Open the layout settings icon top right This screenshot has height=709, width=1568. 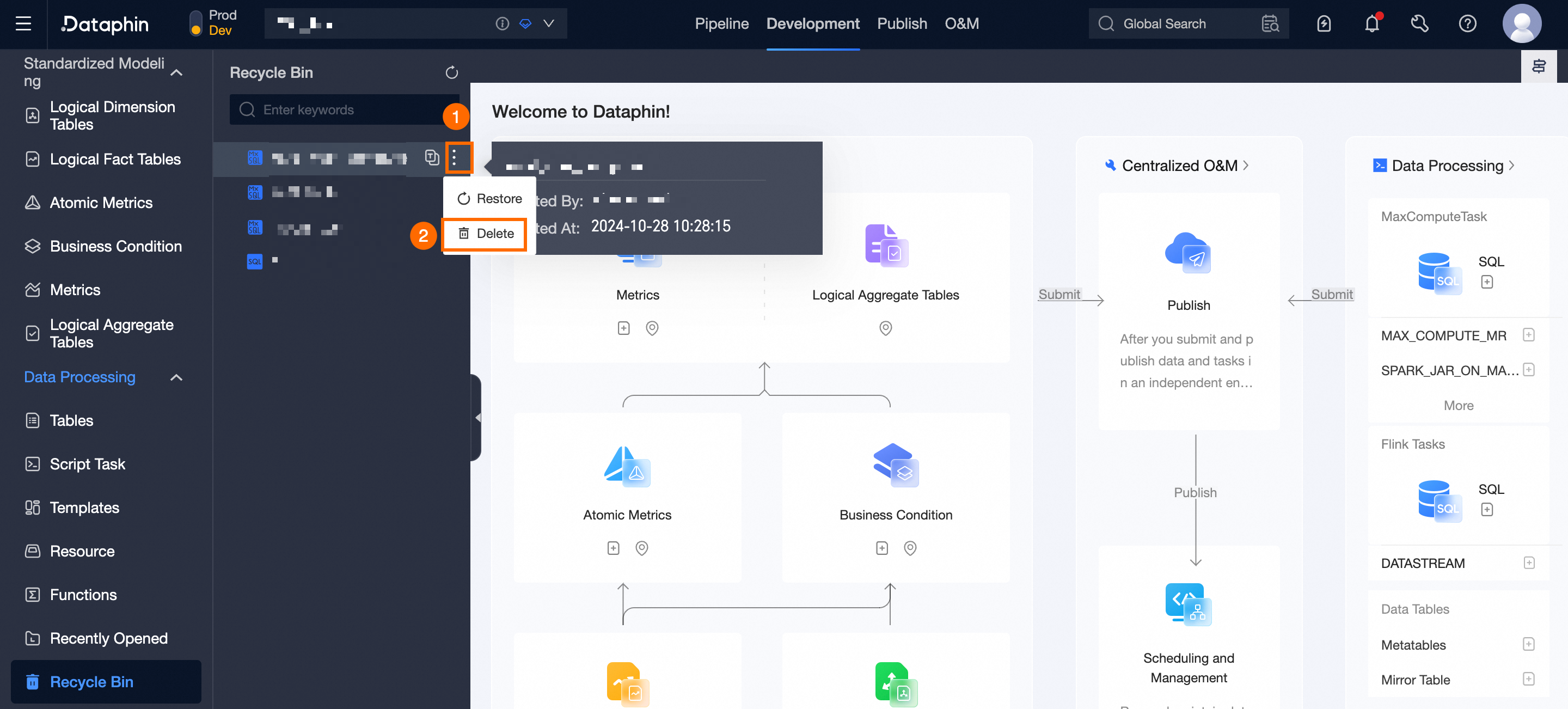[1538, 66]
